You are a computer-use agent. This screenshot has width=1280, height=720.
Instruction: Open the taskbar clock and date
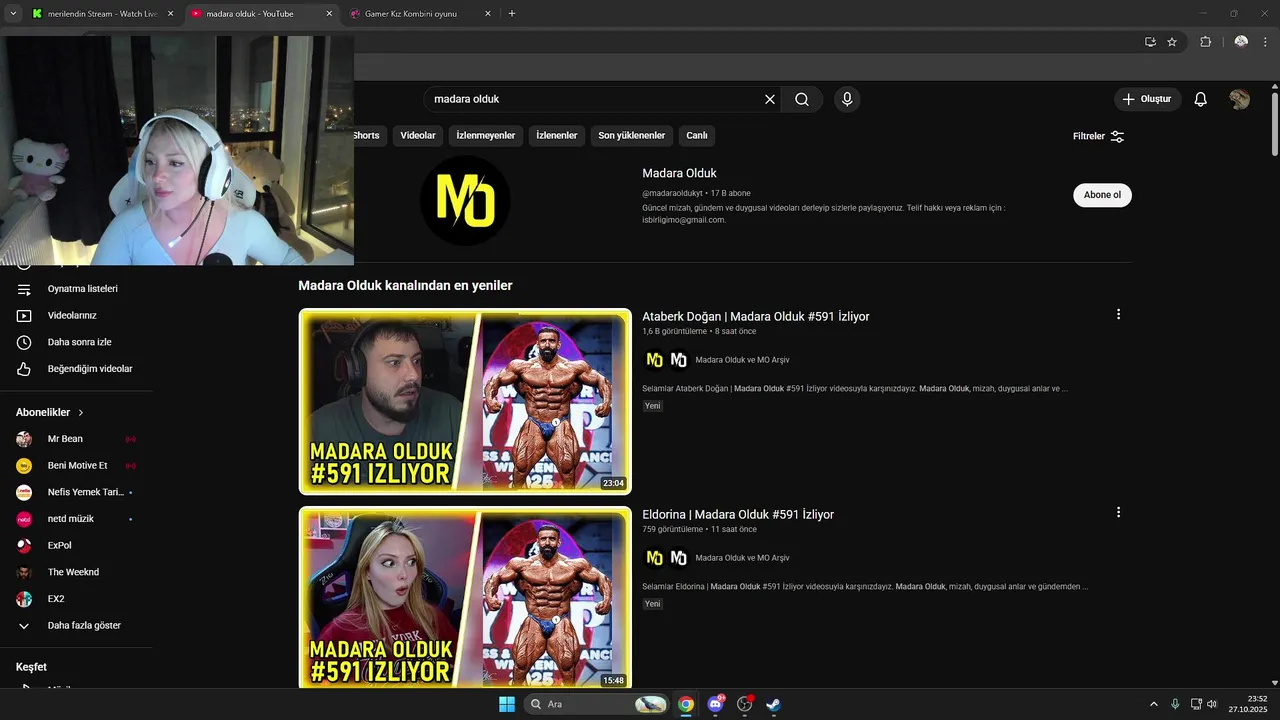point(1249,704)
